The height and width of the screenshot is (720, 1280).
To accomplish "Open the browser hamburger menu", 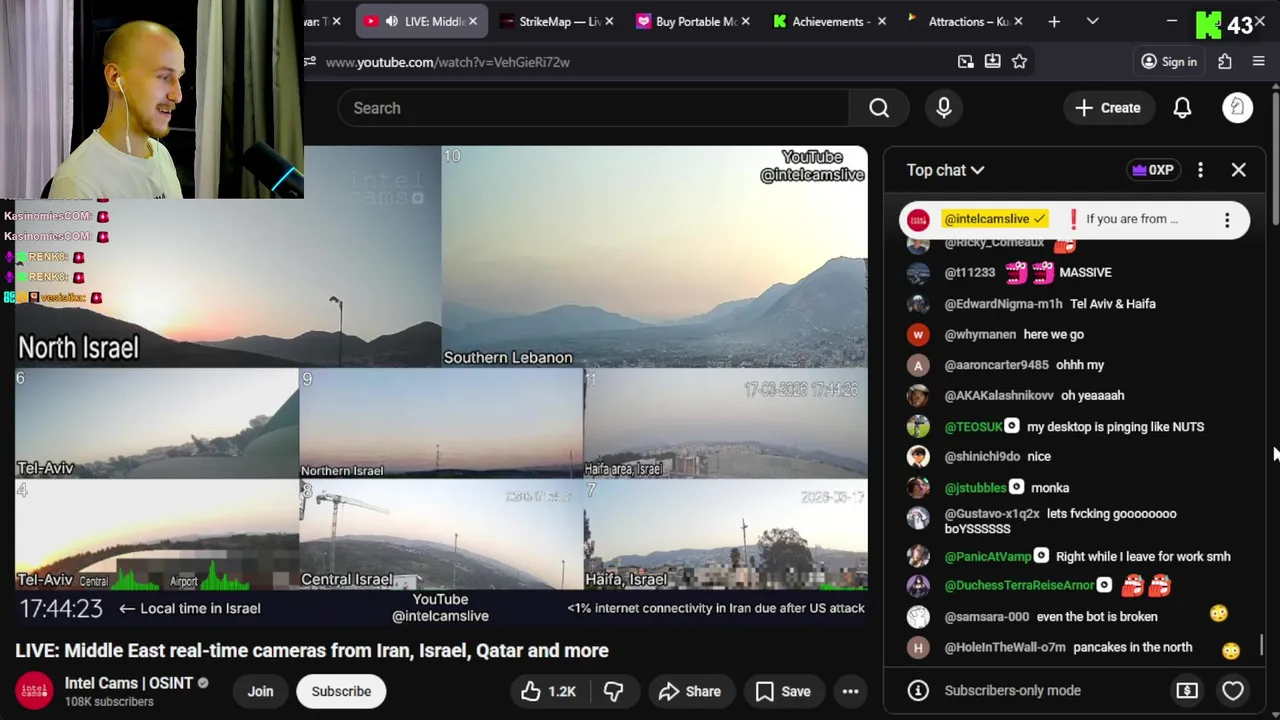I will pos(1259,62).
